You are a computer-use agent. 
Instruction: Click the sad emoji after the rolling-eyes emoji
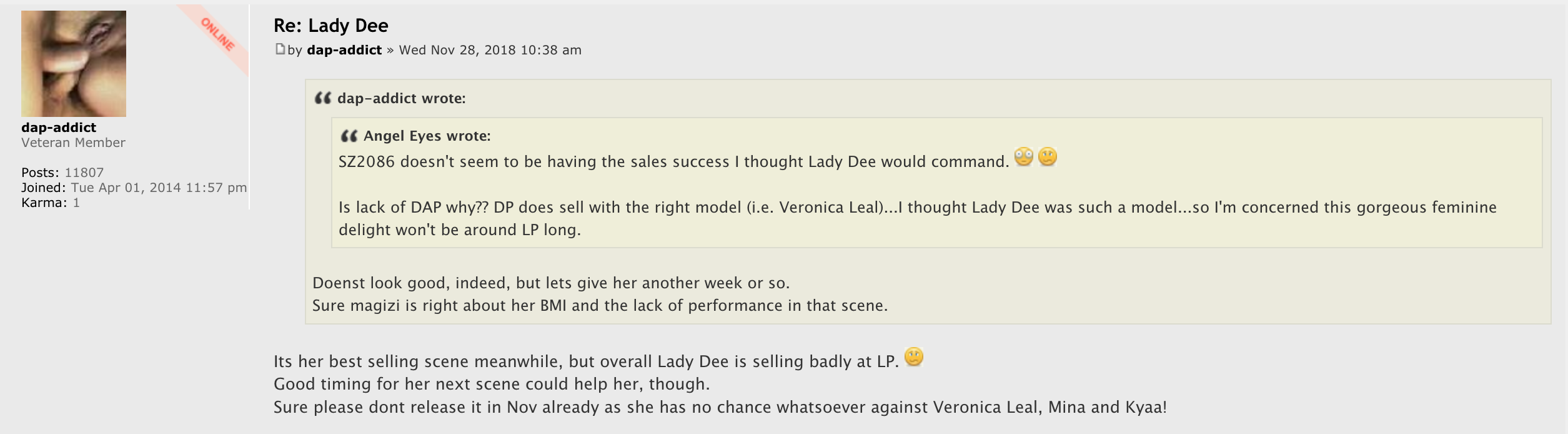1048,157
